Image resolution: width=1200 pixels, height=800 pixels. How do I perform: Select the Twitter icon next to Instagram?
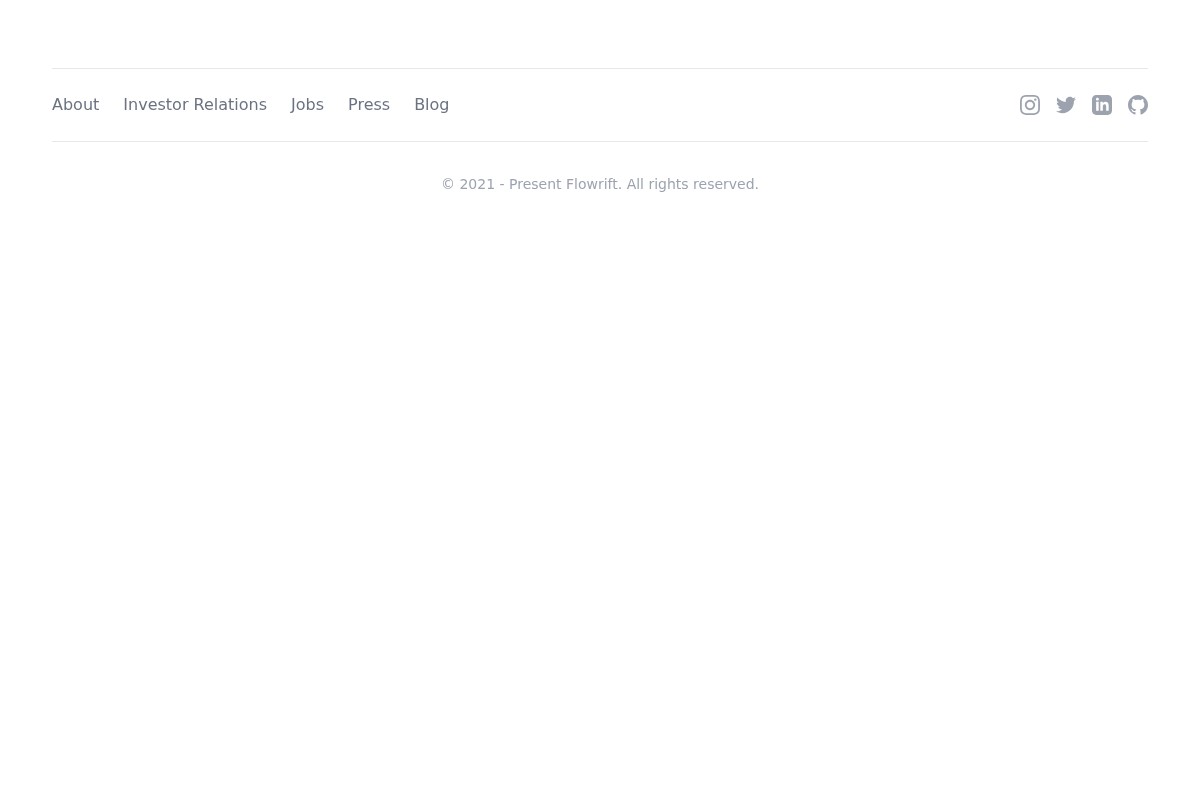coord(1066,105)
